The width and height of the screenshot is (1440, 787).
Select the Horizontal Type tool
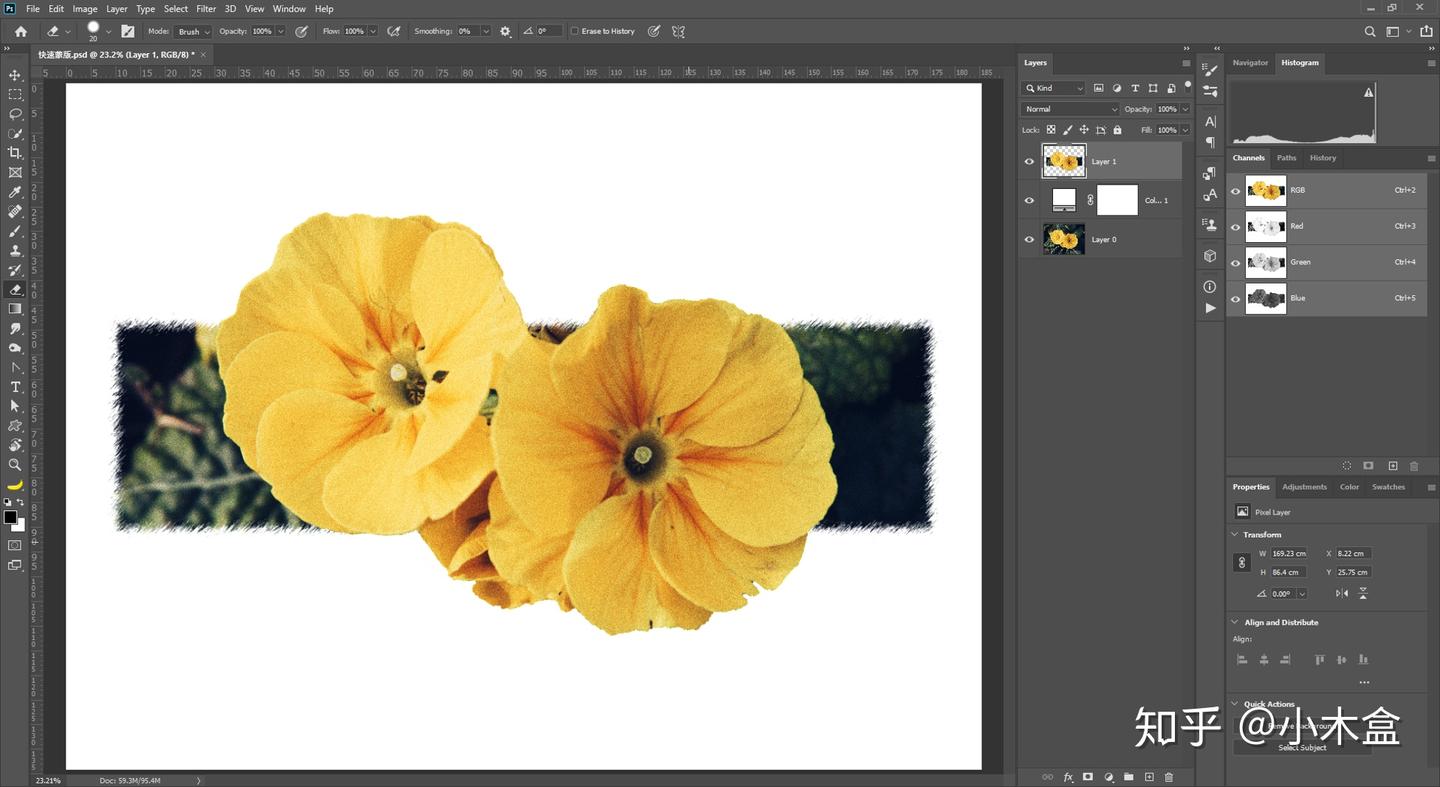[x=15, y=387]
